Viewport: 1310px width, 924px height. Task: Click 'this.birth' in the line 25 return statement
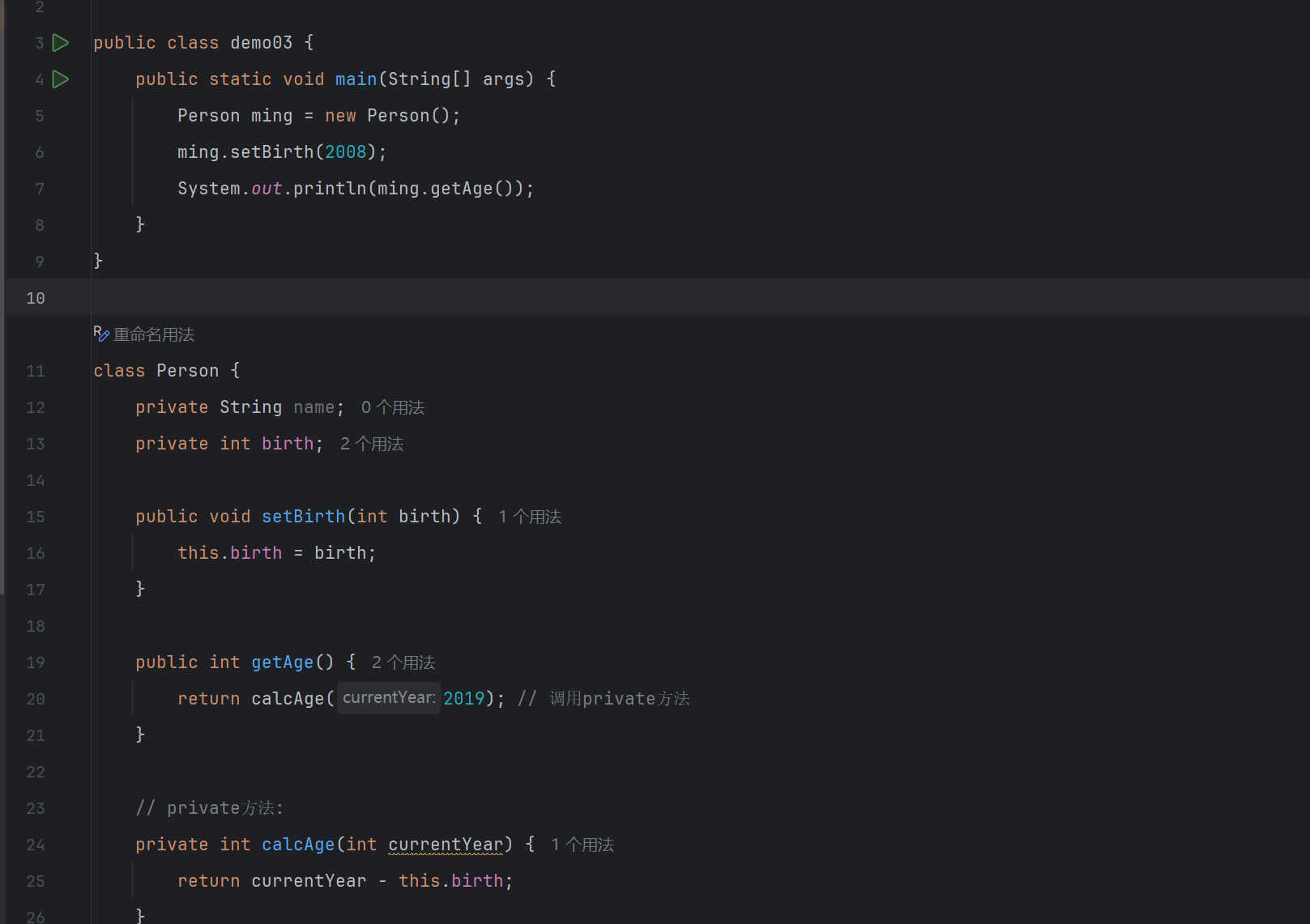451,881
